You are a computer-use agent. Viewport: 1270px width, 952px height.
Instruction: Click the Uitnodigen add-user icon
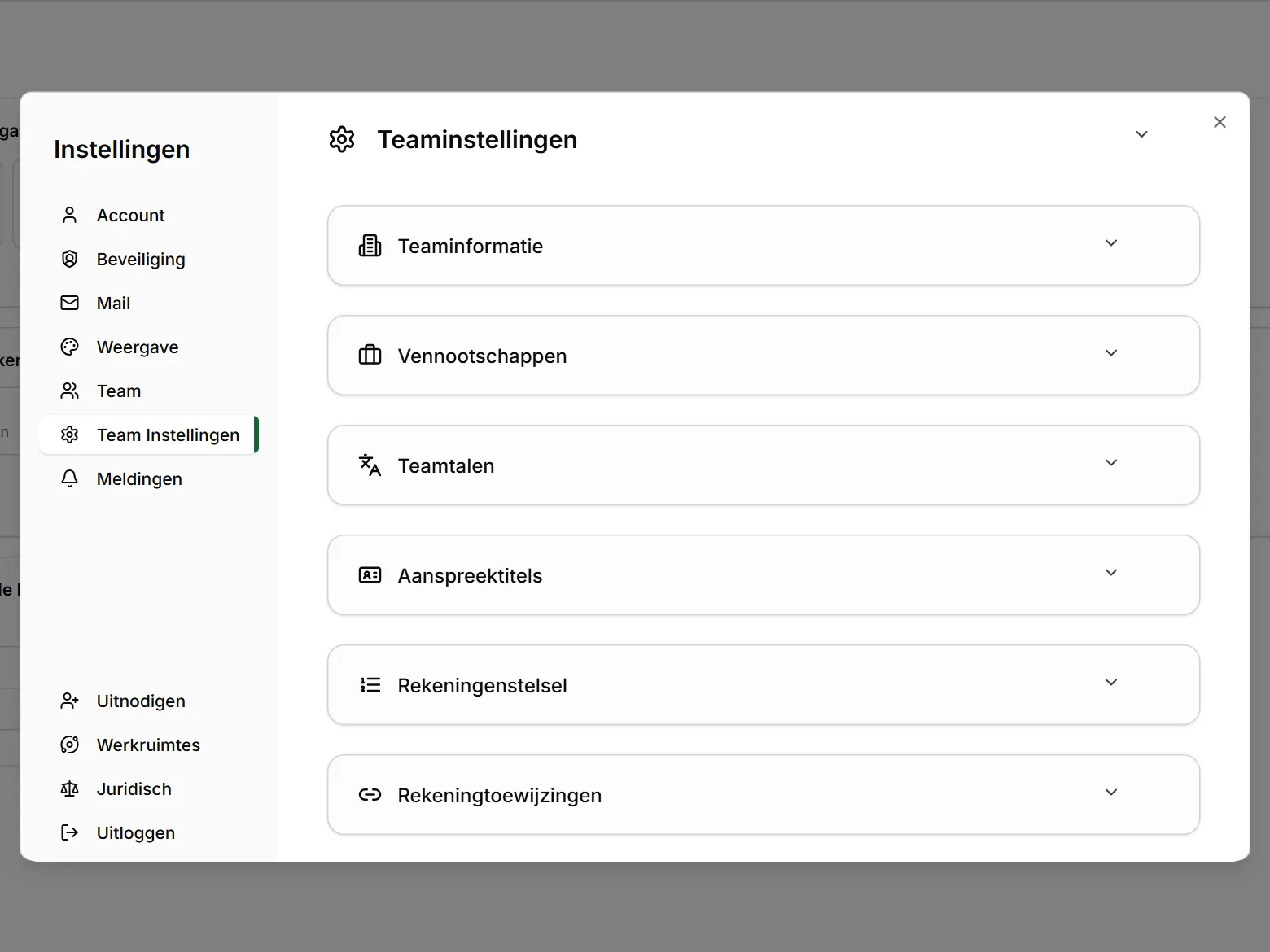(70, 701)
